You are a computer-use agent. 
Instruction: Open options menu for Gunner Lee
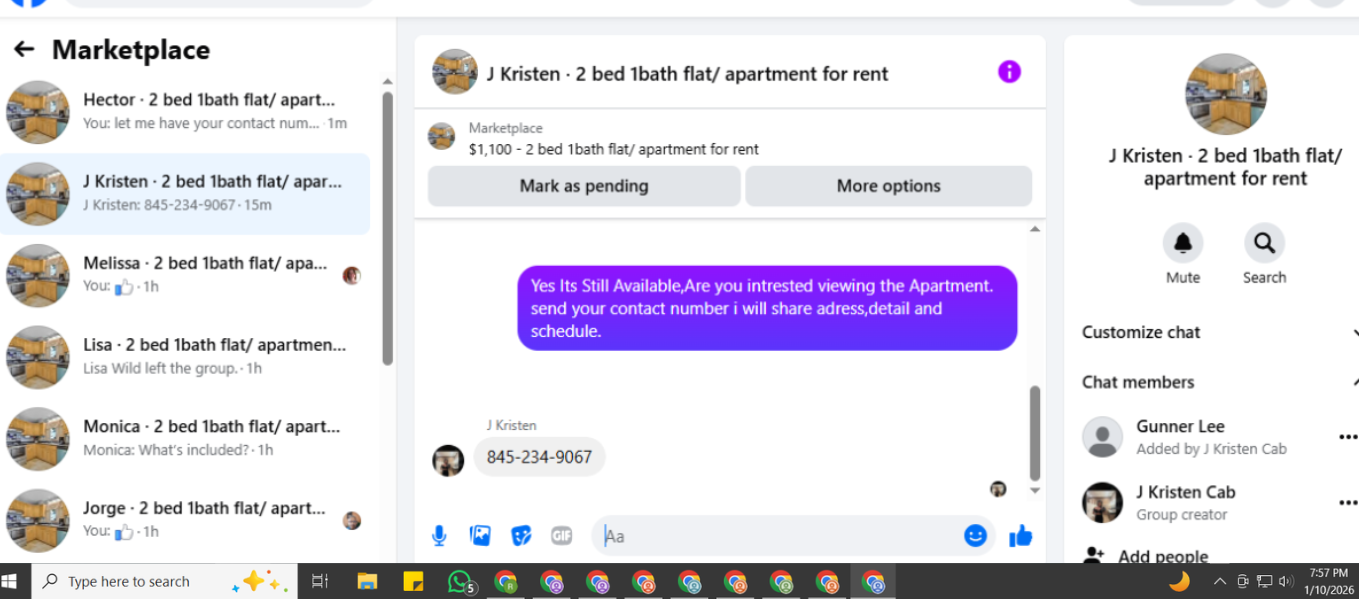(1348, 437)
